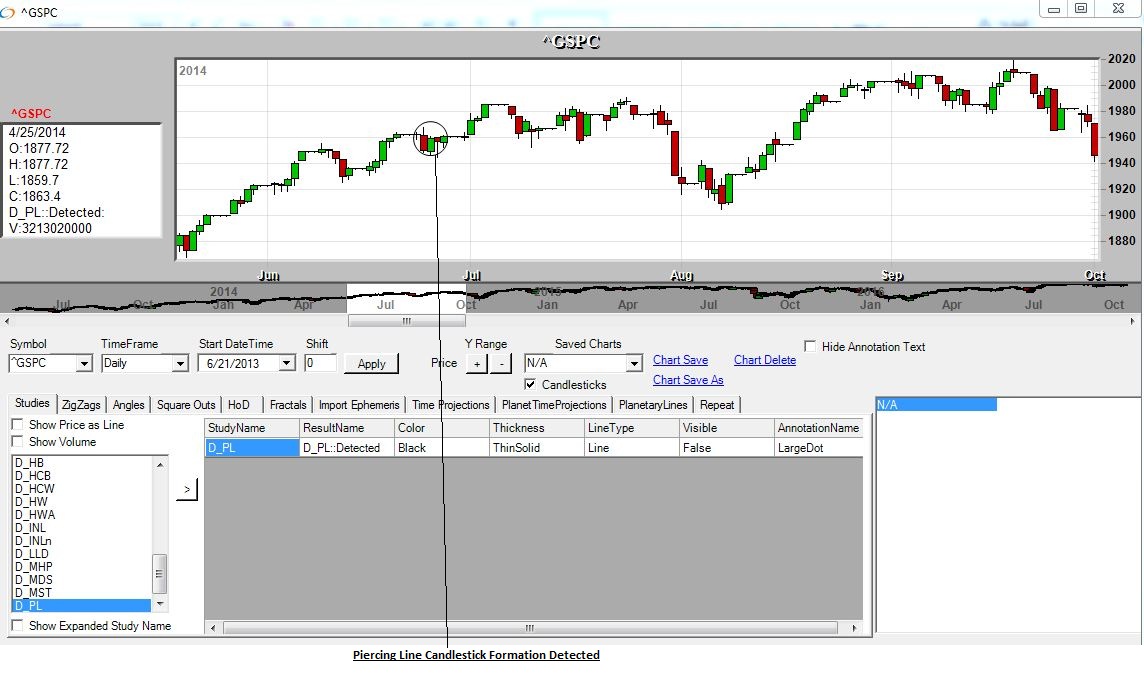Enable Show Price as Line checkbox
This screenshot has height=680, width=1144.
click(18, 425)
